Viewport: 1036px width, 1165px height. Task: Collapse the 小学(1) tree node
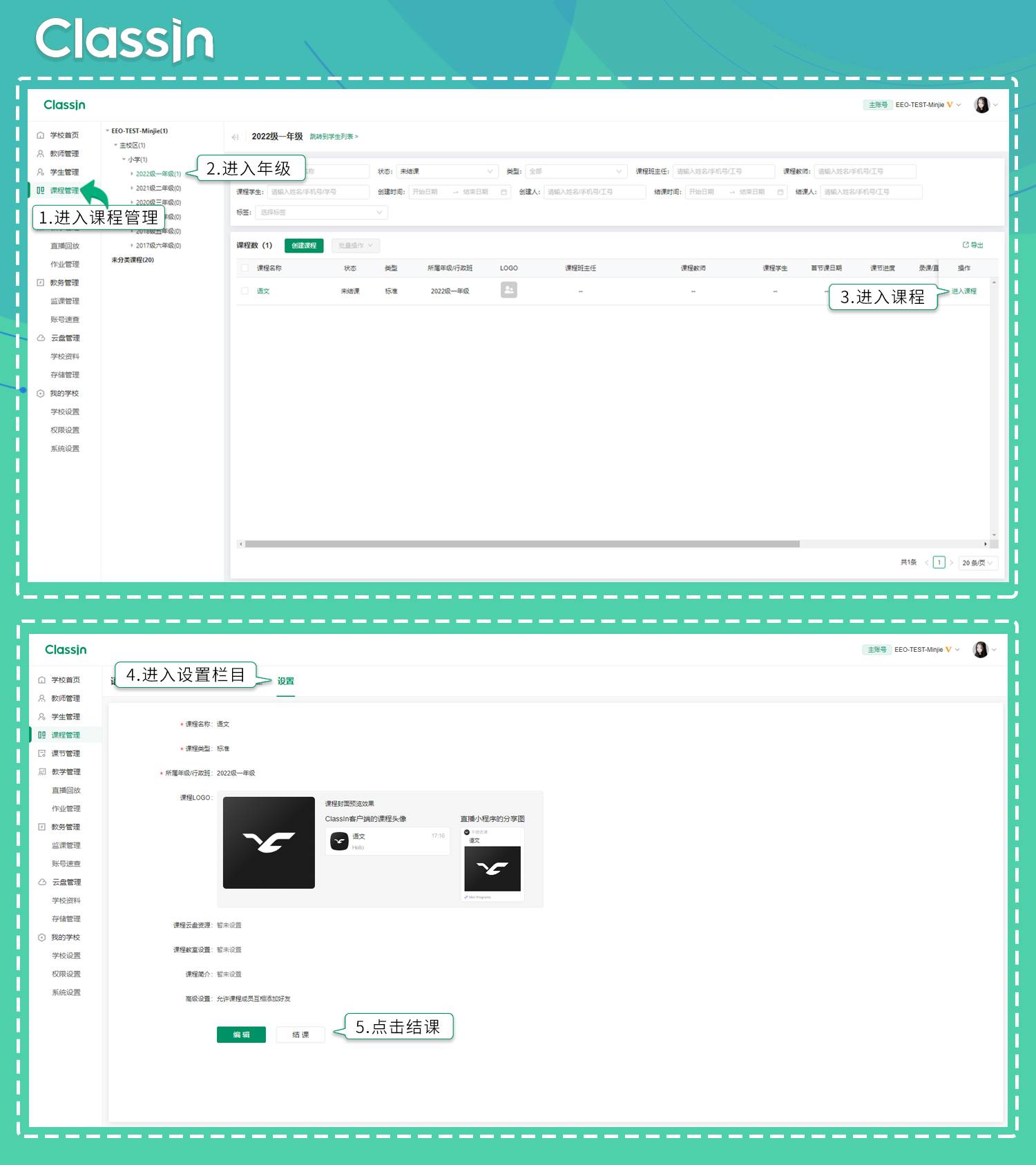(124, 160)
